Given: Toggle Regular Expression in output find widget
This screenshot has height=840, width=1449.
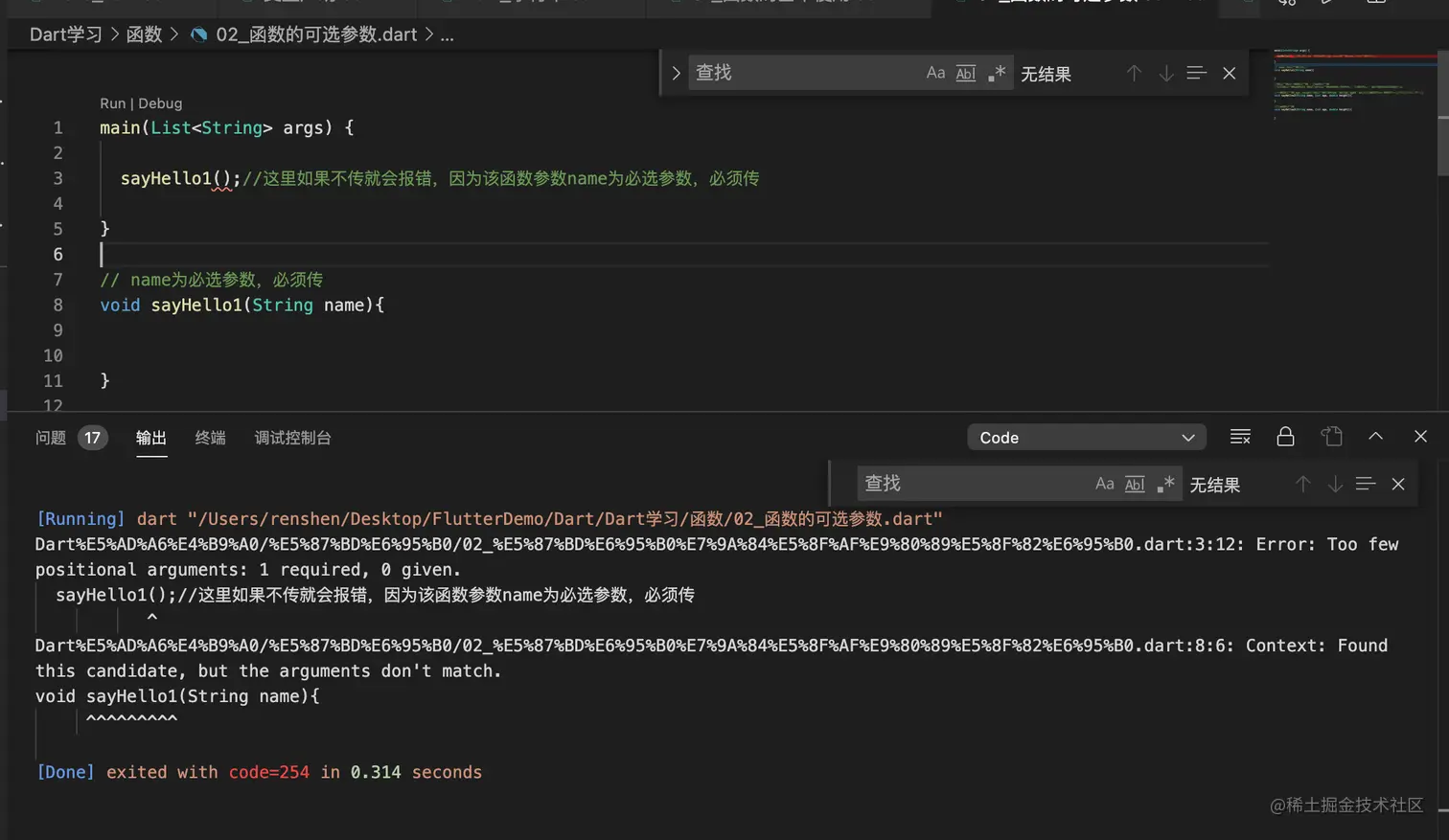Looking at the screenshot, I should pos(1165,484).
